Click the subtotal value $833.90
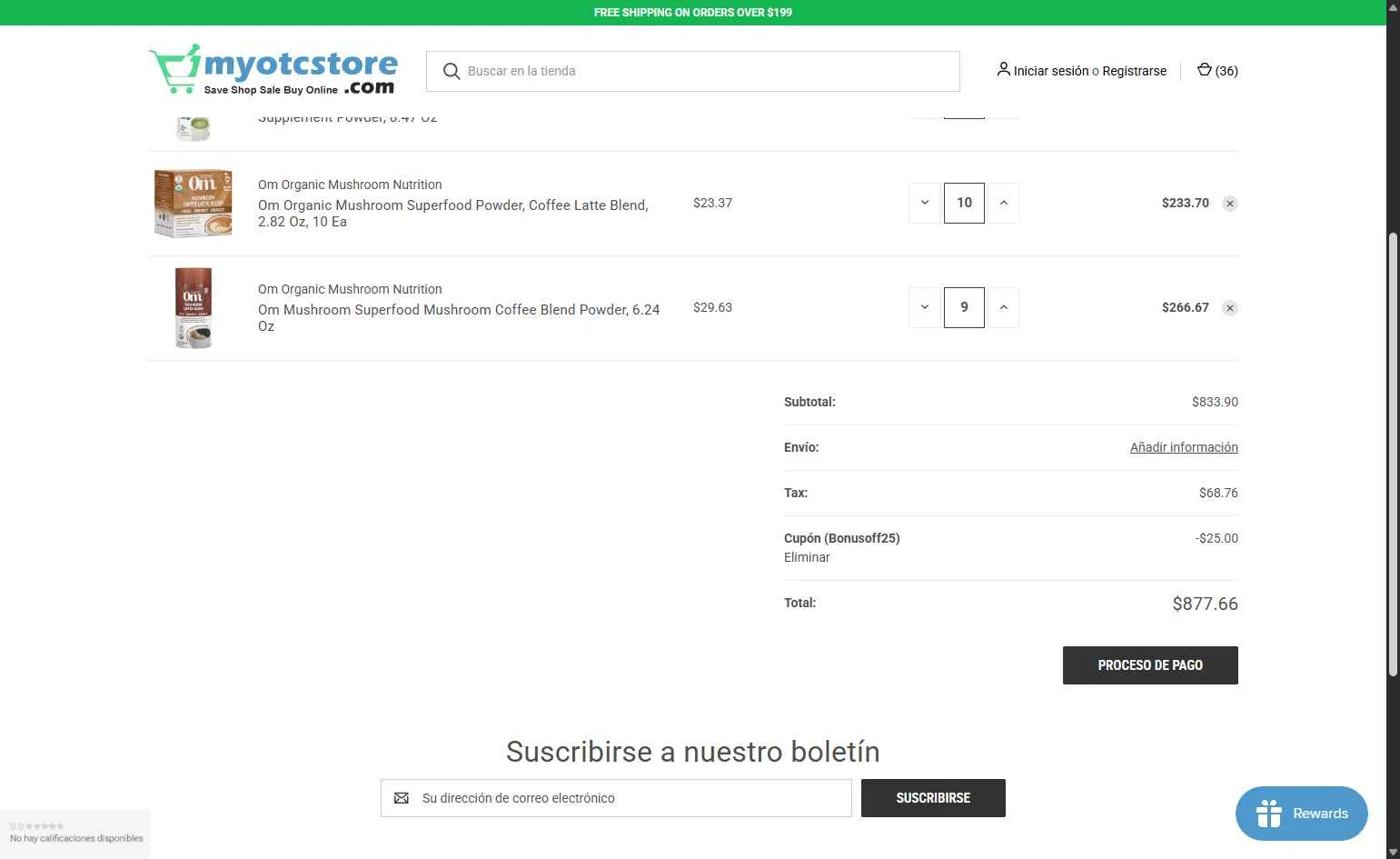 (1215, 402)
